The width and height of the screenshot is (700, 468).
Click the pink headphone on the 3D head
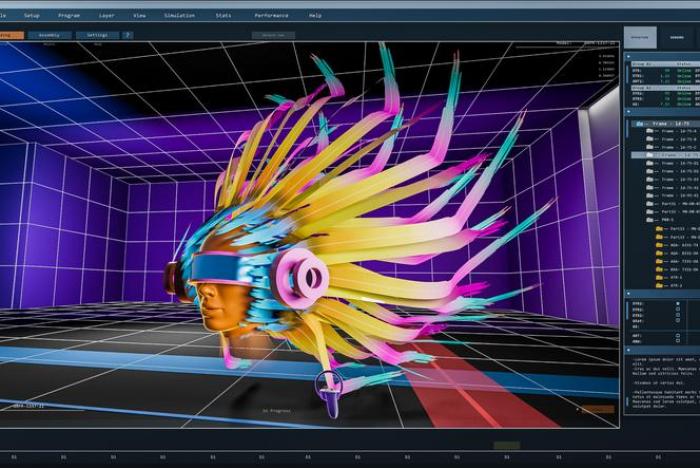click(x=302, y=277)
